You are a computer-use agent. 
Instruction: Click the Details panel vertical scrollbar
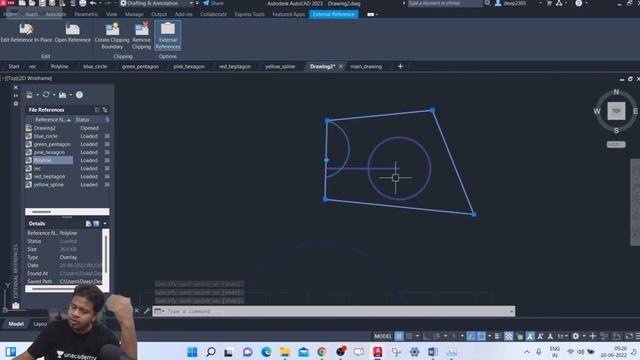[x=105, y=258]
